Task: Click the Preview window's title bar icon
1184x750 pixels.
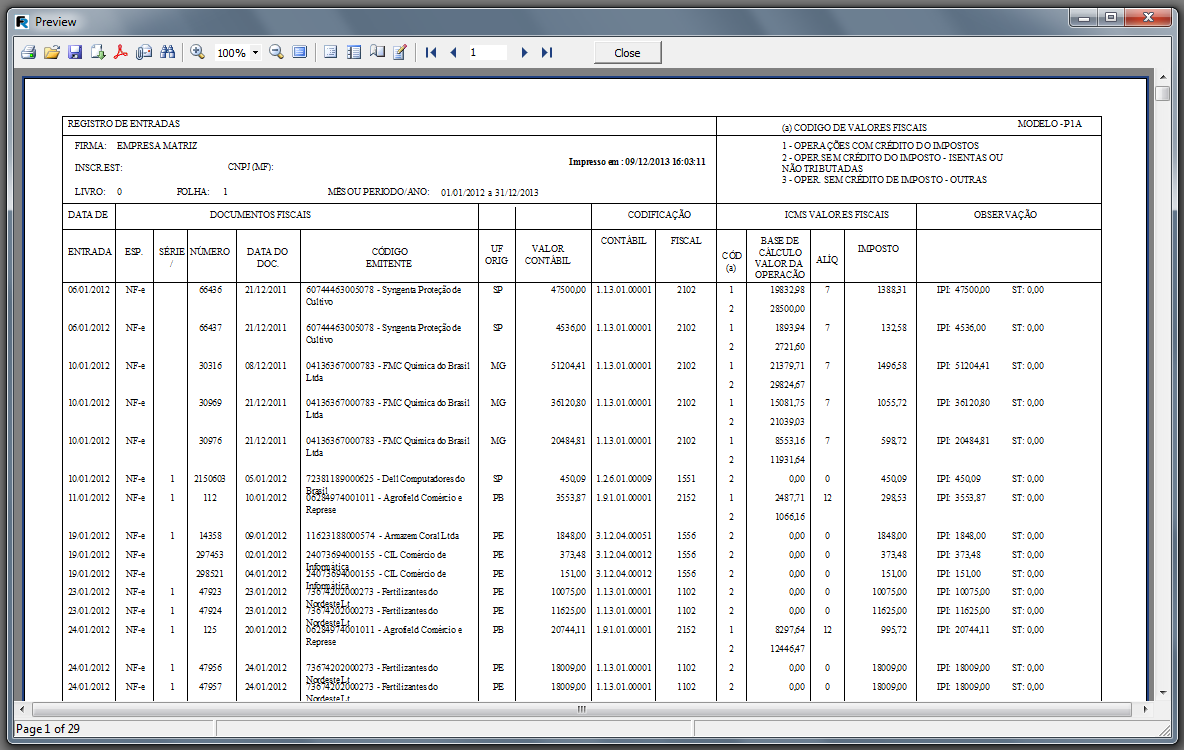Action: (x=23, y=22)
